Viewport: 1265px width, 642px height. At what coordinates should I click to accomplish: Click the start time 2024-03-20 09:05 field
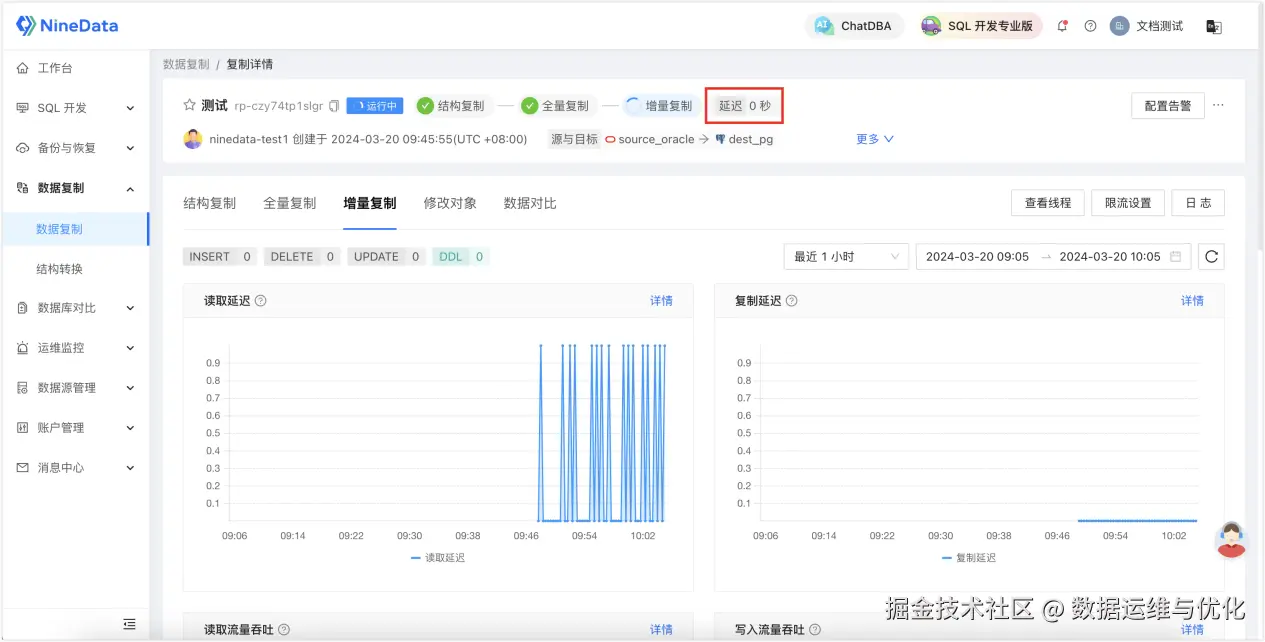977,257
